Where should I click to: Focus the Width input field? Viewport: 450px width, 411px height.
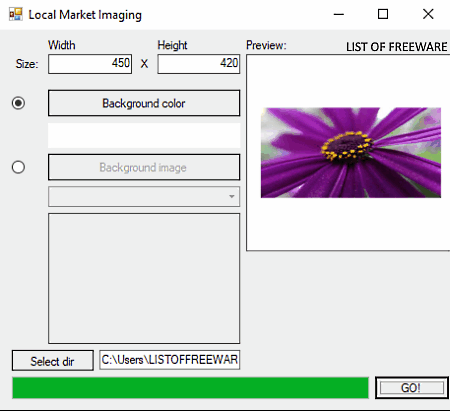point(90,64)
